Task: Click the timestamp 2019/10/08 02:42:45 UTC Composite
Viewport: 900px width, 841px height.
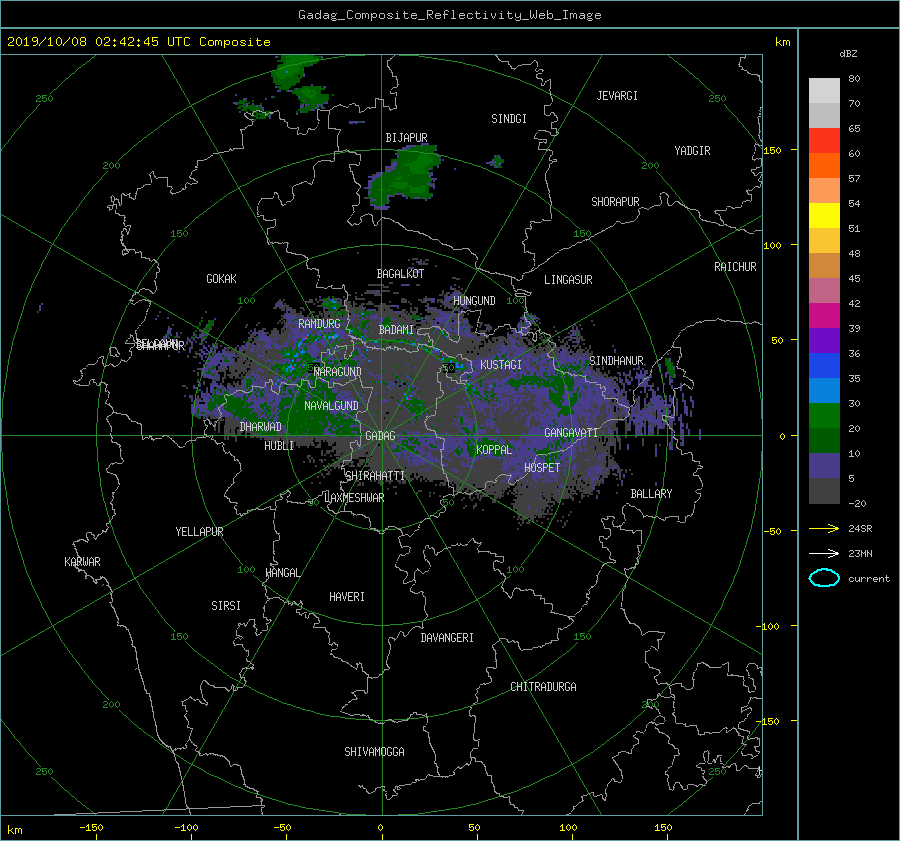Action: point(138,42)
